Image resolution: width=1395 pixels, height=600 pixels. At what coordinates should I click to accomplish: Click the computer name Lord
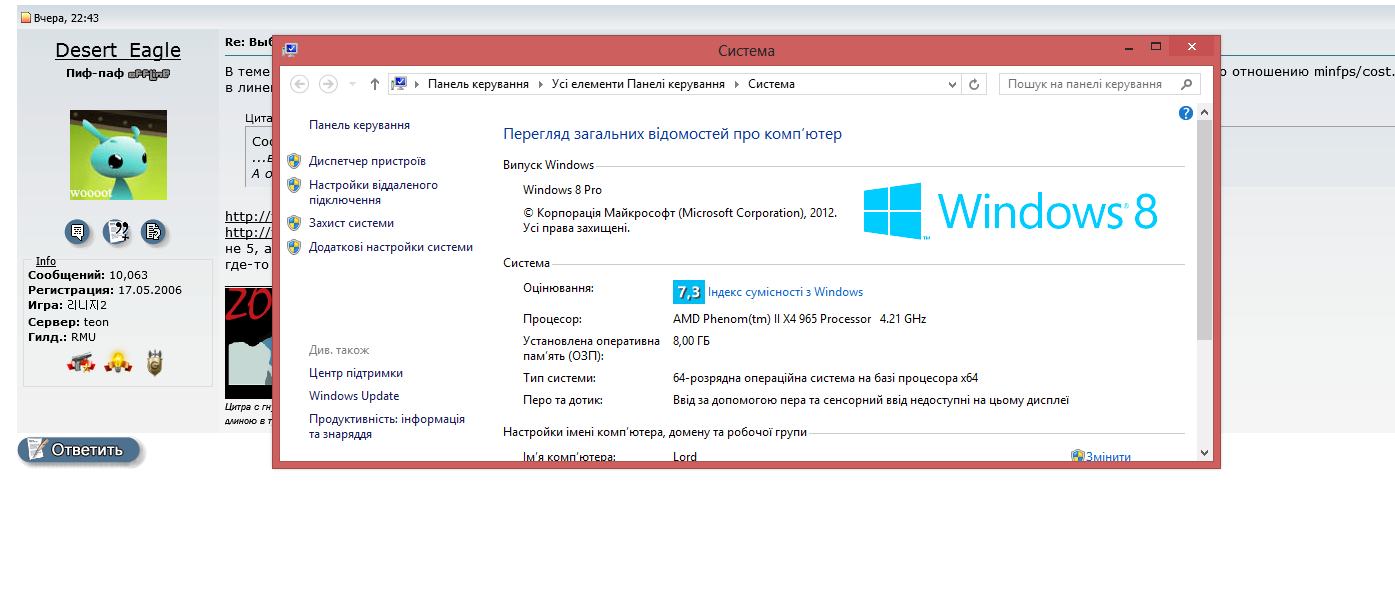tap(685, 457)
